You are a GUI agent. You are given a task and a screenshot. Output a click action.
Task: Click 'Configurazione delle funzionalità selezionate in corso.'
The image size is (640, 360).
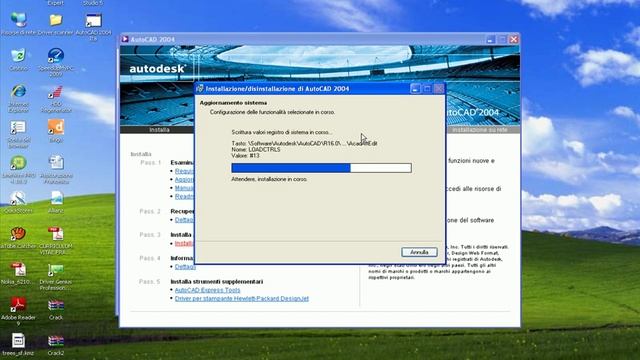[x=272, y=112]
